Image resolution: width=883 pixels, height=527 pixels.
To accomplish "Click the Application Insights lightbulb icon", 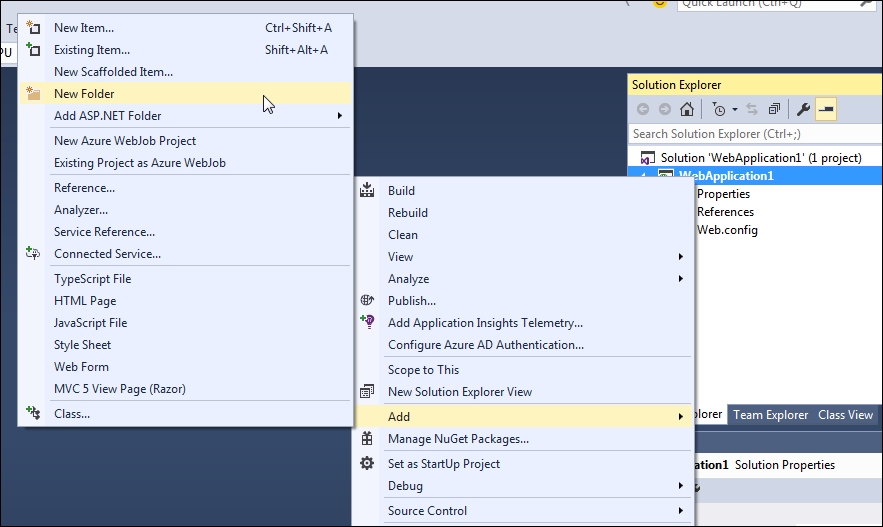I will (367, 321).
